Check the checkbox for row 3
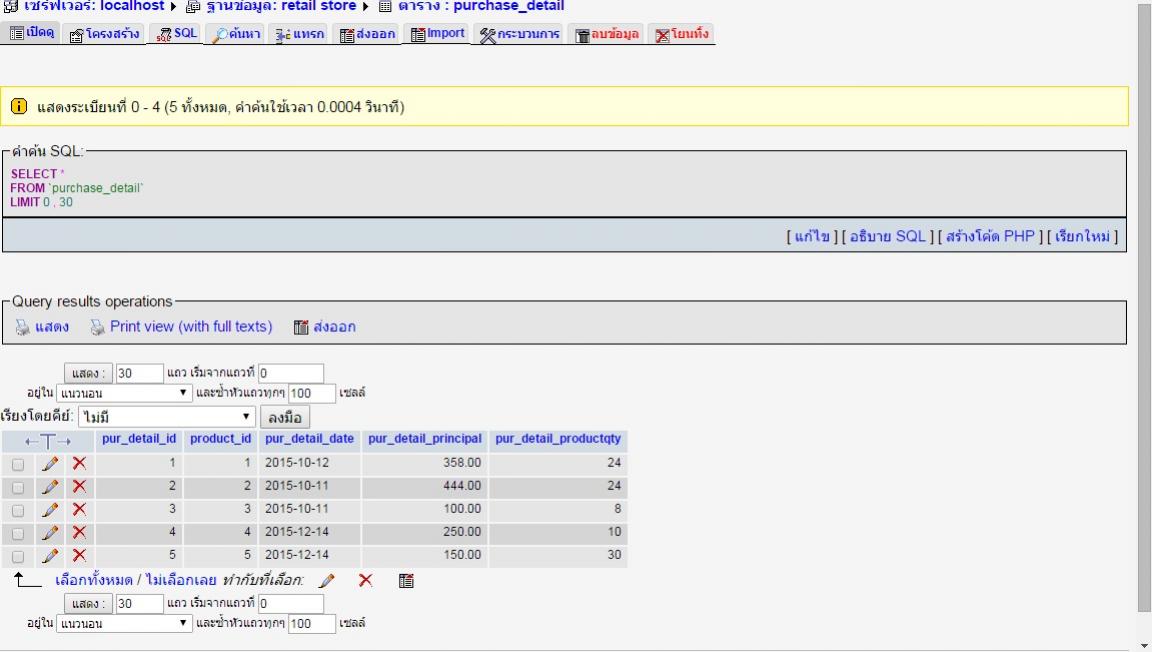 pyautogui.click(x=18, y=510)
